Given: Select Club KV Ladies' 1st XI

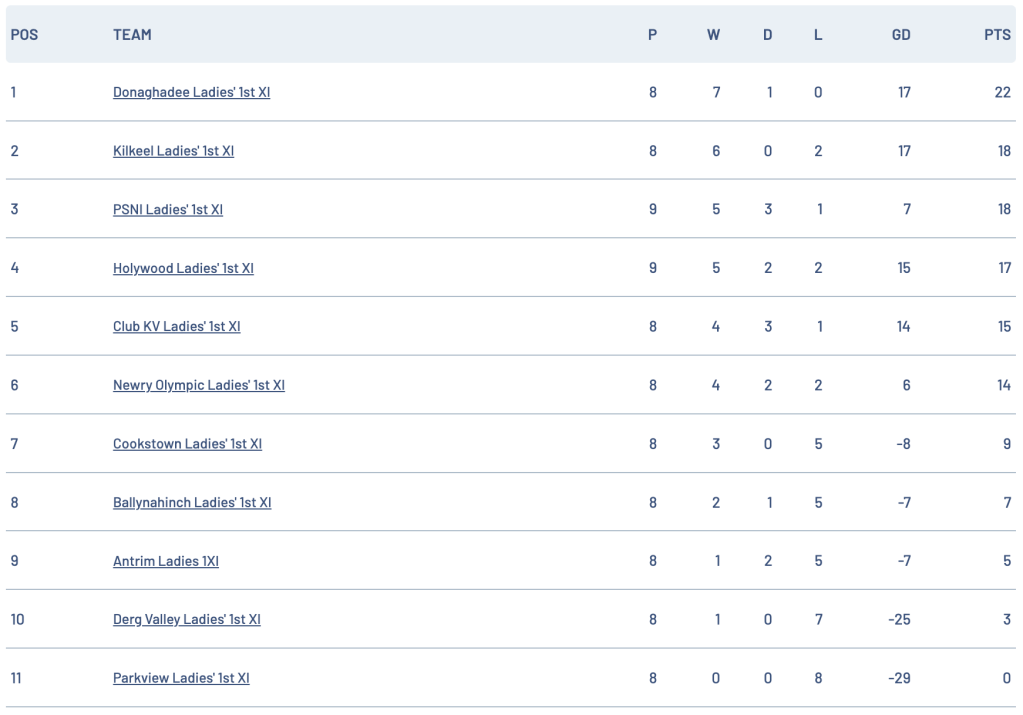Looking at the screenshot, I should coord(176,326).
